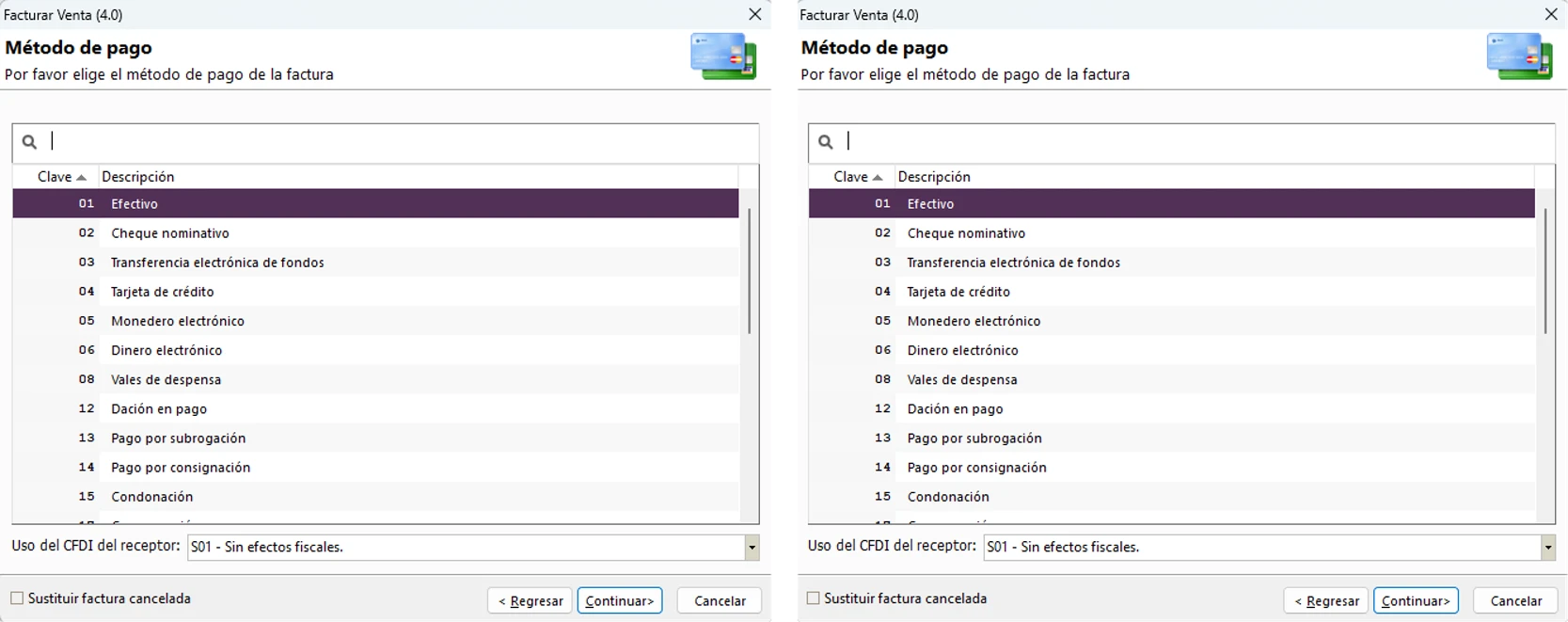Click the credit card icon in left window

[x=723, y=56]
